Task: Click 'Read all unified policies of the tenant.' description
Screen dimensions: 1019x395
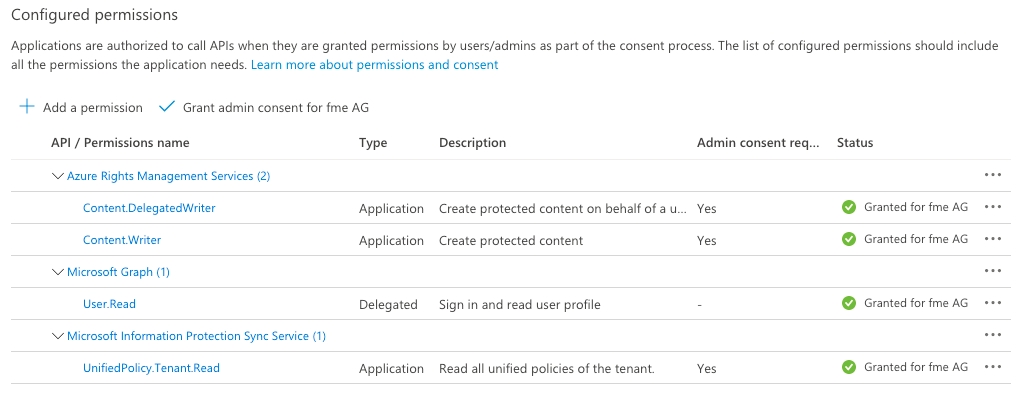Action: coord(547,368)
